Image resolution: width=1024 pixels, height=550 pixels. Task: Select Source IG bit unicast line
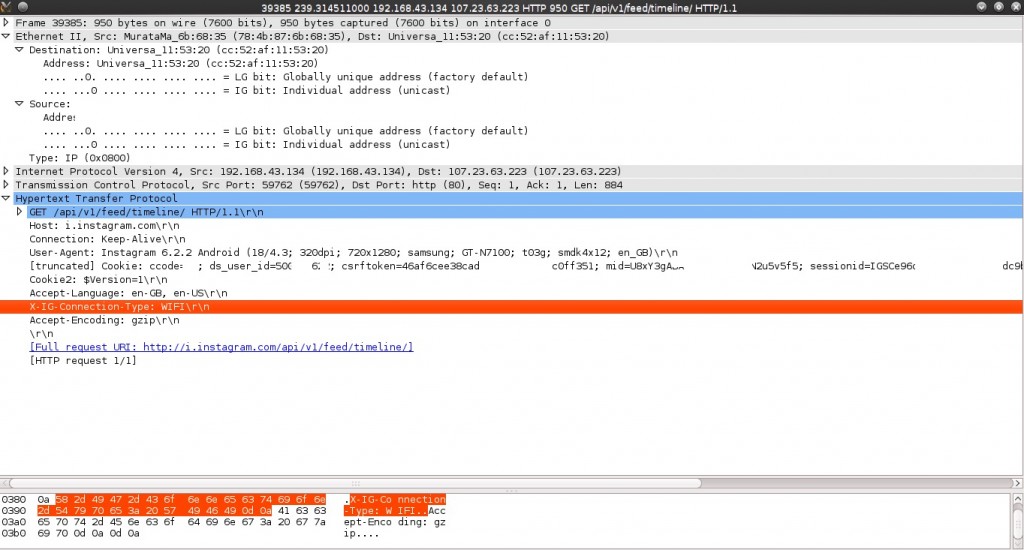(247, 144)
